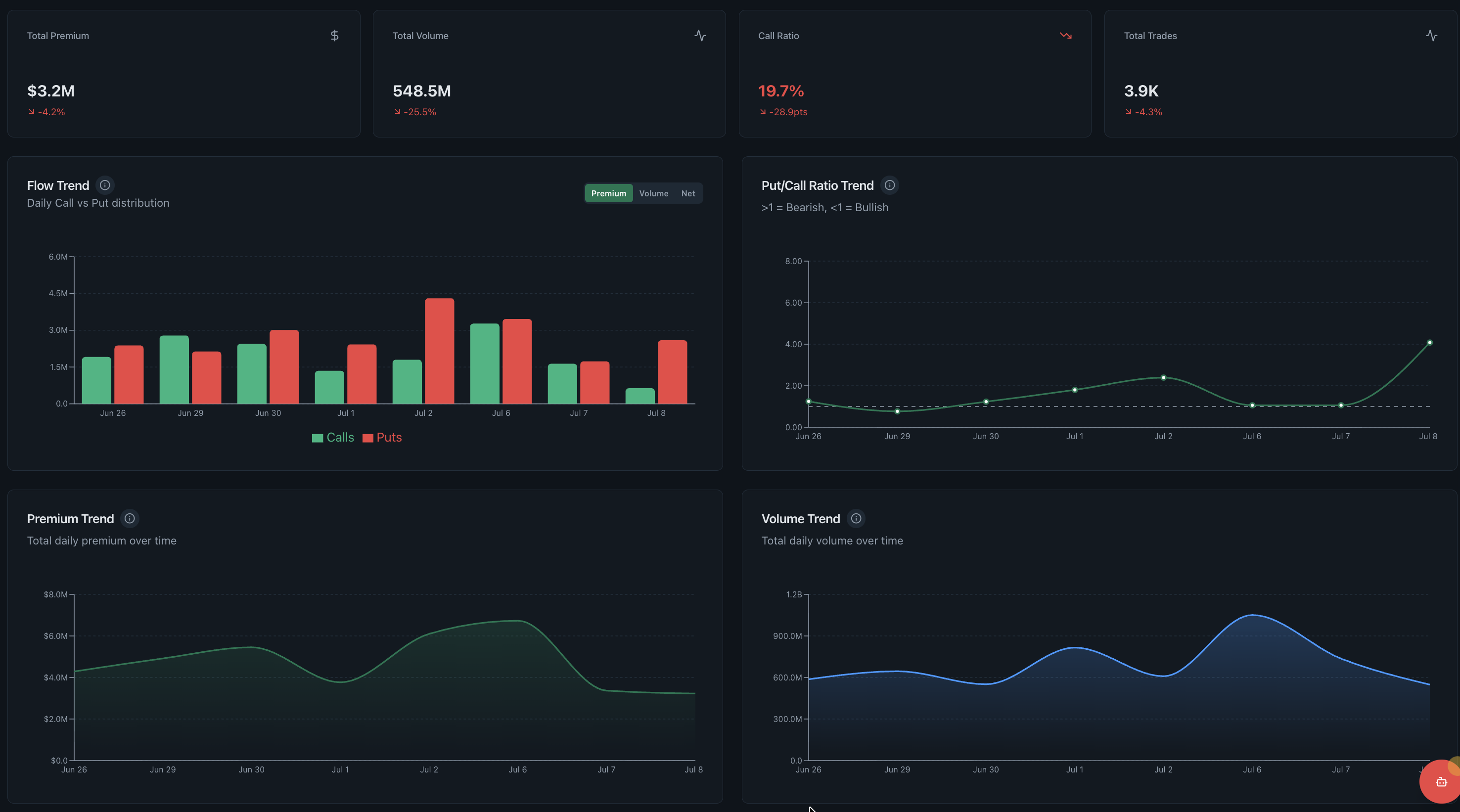The width and height of the screenshot is (1460, 812).
Task: Click the 548.5M Total Volume value
Action: (422, 90)
